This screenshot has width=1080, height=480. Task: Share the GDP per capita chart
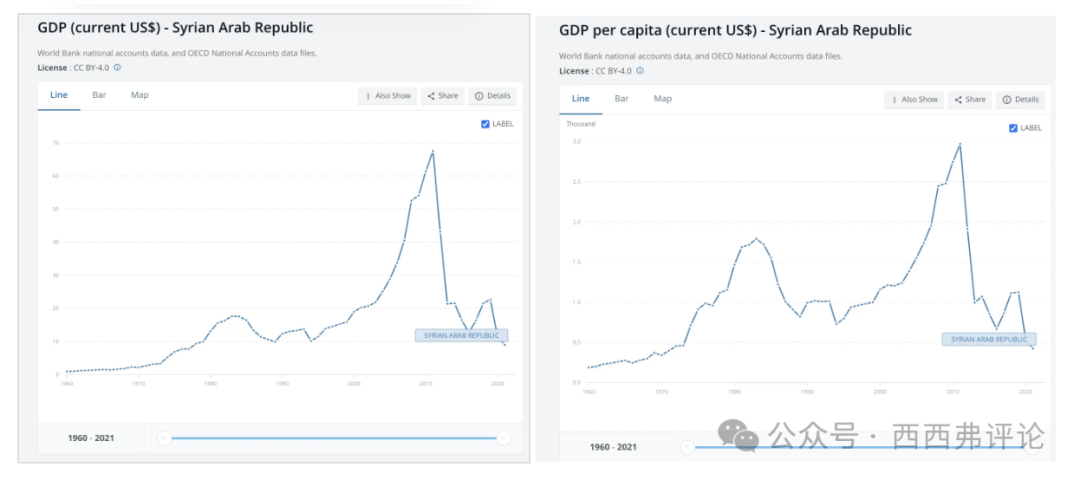[970, 99]
